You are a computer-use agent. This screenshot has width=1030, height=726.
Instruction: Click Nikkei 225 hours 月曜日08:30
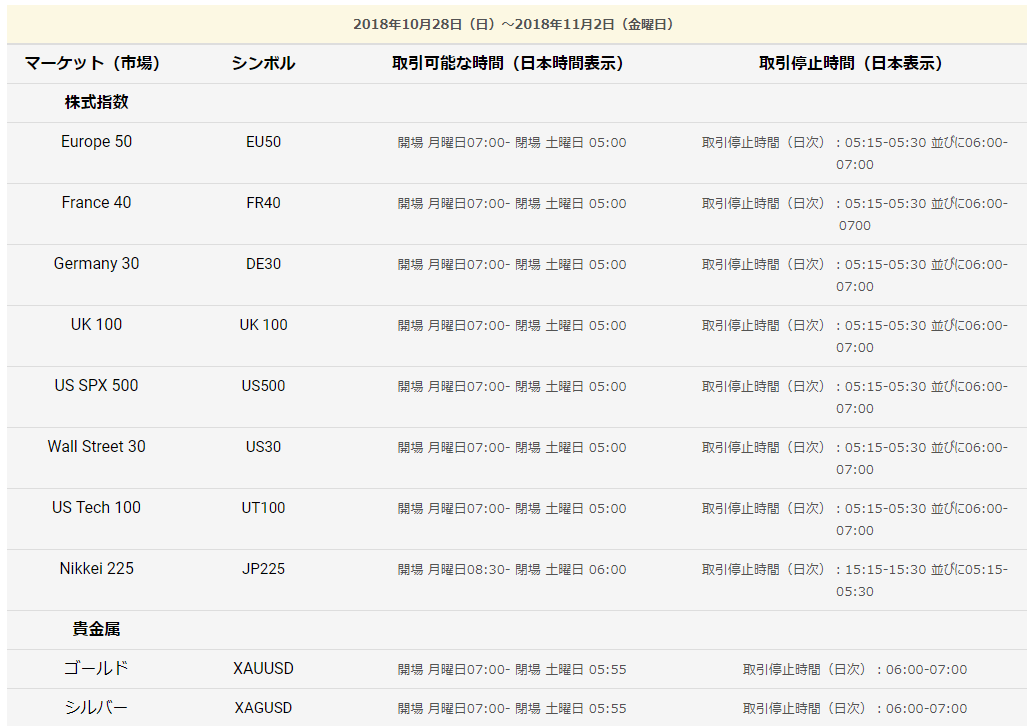pyautogui.click(x=512, y=570)
